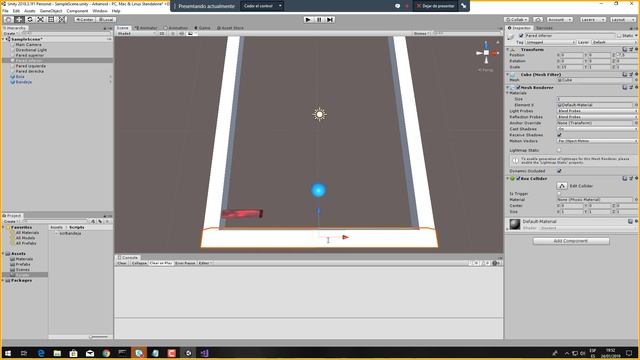The height and width of the screenshot is (360, 640).
Task: Open Visual Studio from taskbar
Action: (204, 353)
